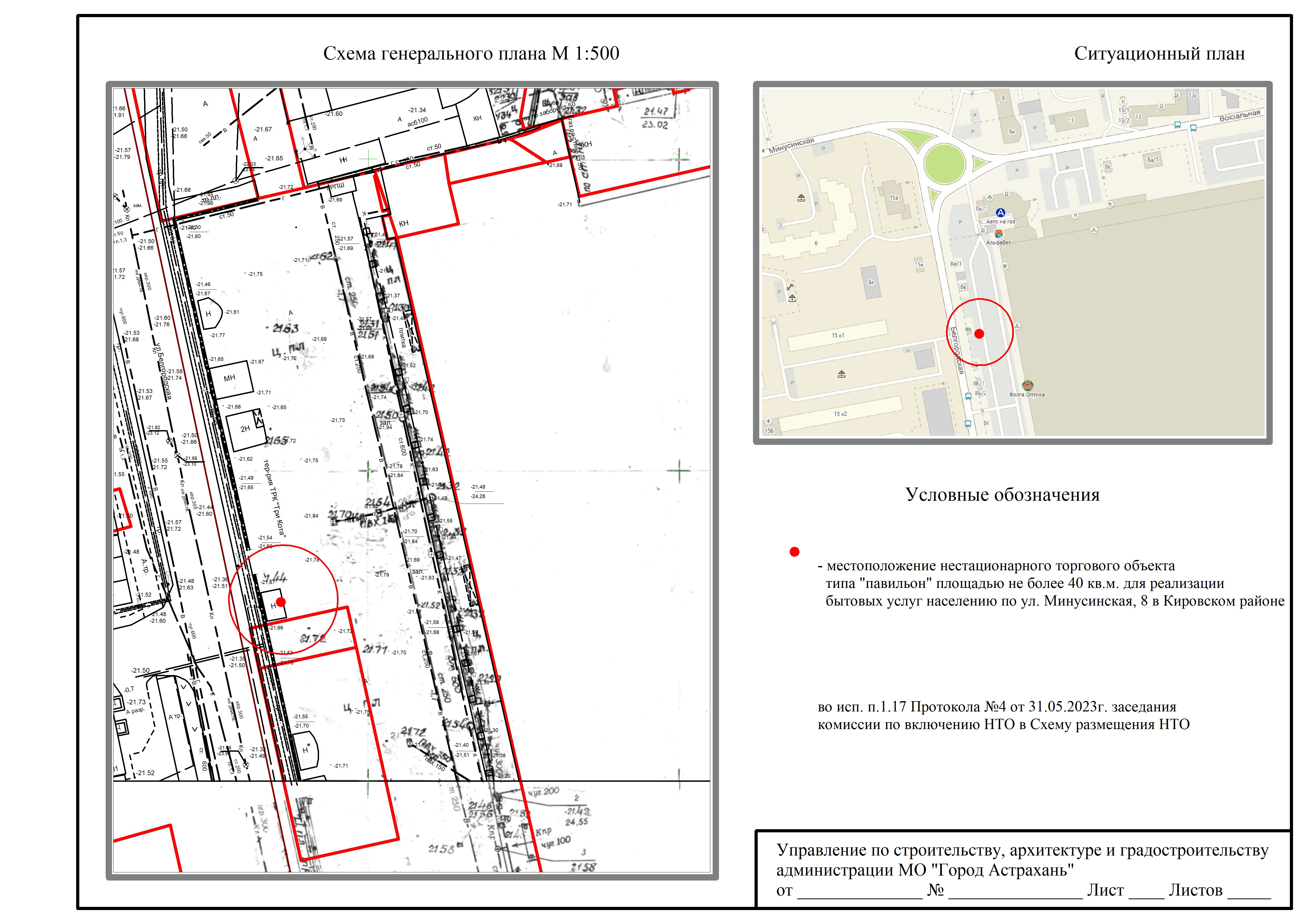Click the green roundabout circle on the map
Screen dimensions: 1307x924
coord(944,164)
